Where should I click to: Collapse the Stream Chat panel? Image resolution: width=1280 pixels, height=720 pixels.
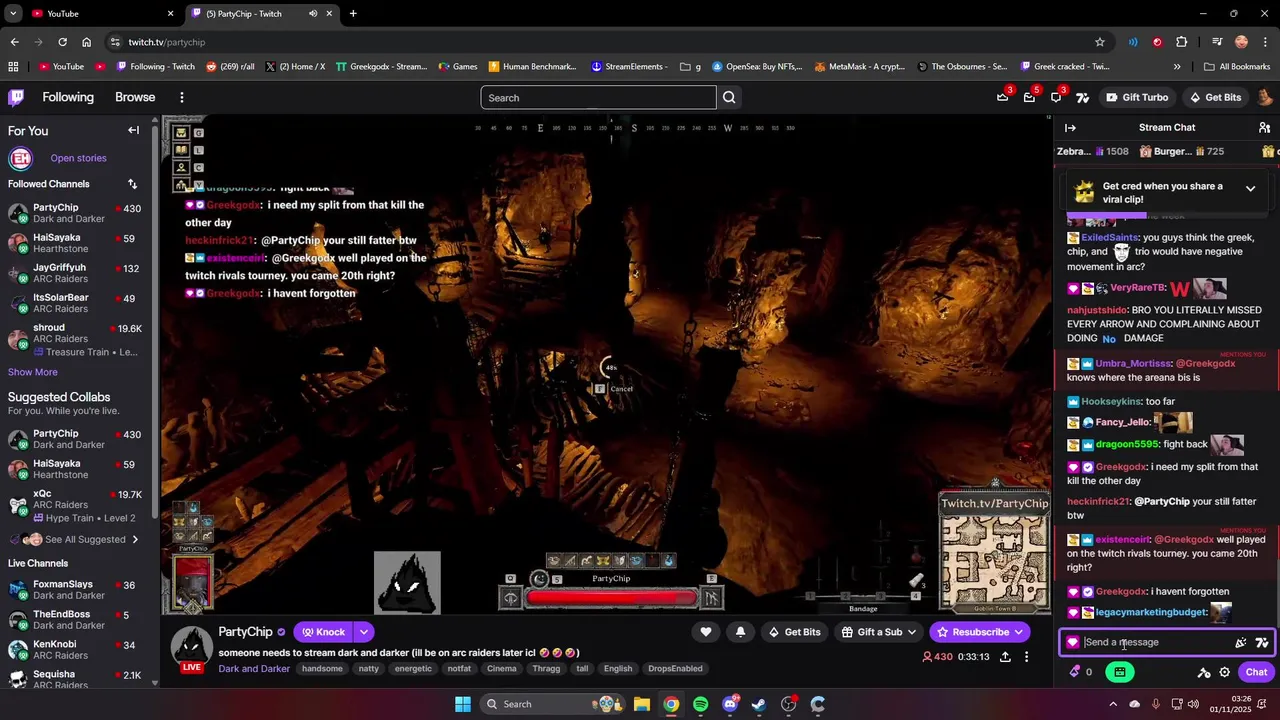1070,128
